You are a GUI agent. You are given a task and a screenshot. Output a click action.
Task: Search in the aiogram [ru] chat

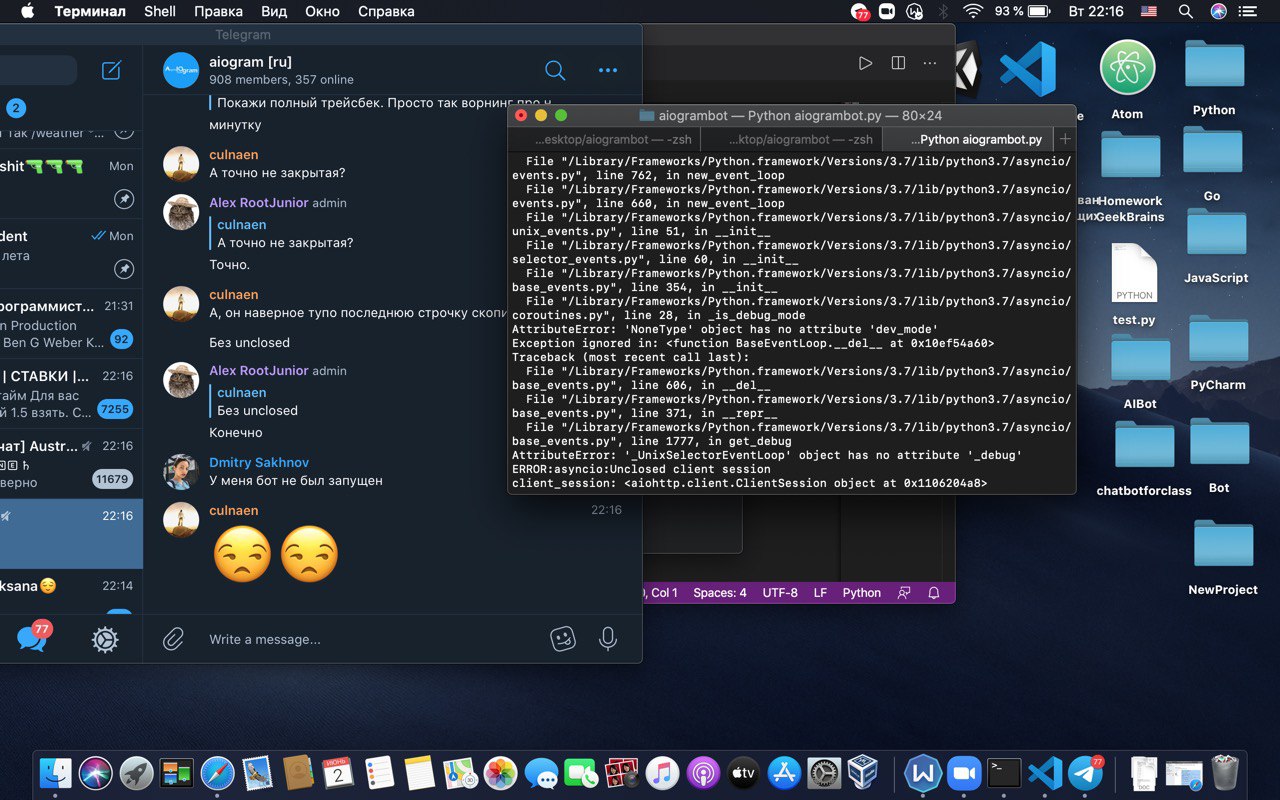click(555, 70)
